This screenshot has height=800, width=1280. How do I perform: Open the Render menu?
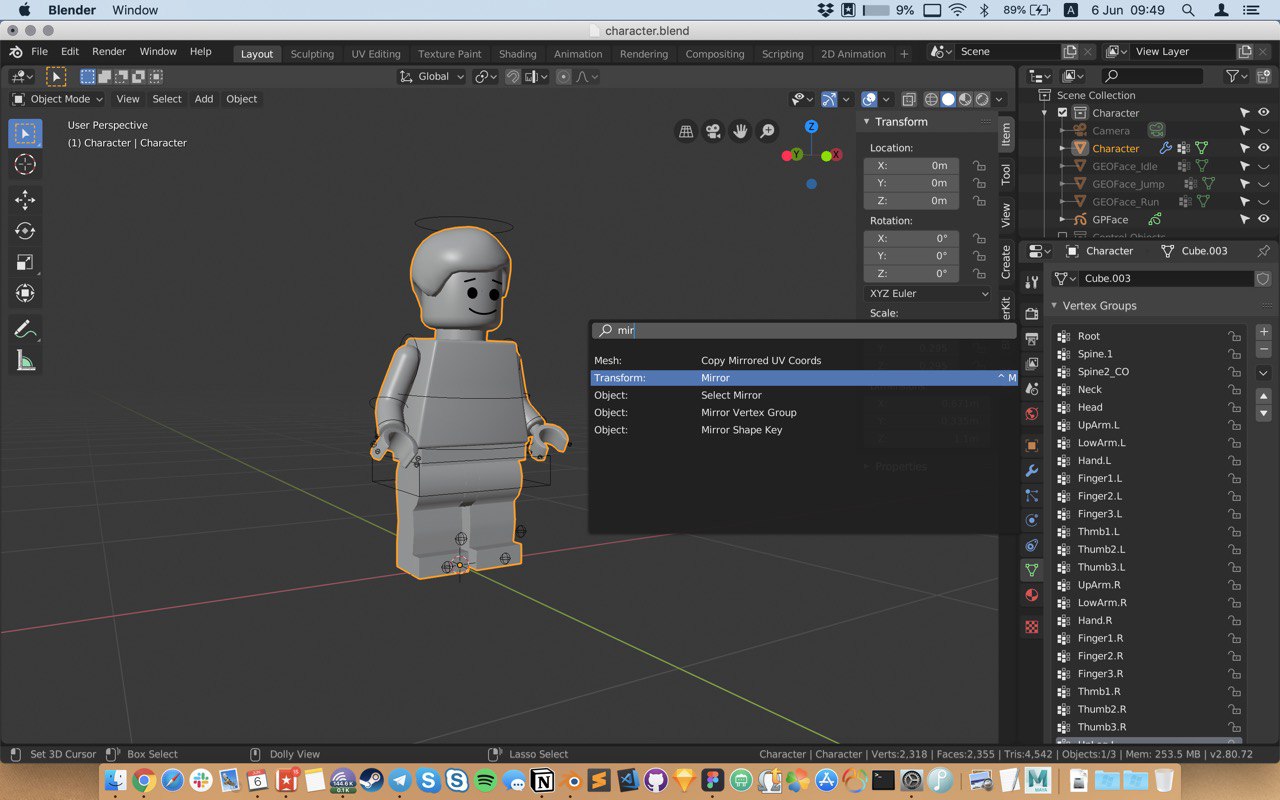109,52
